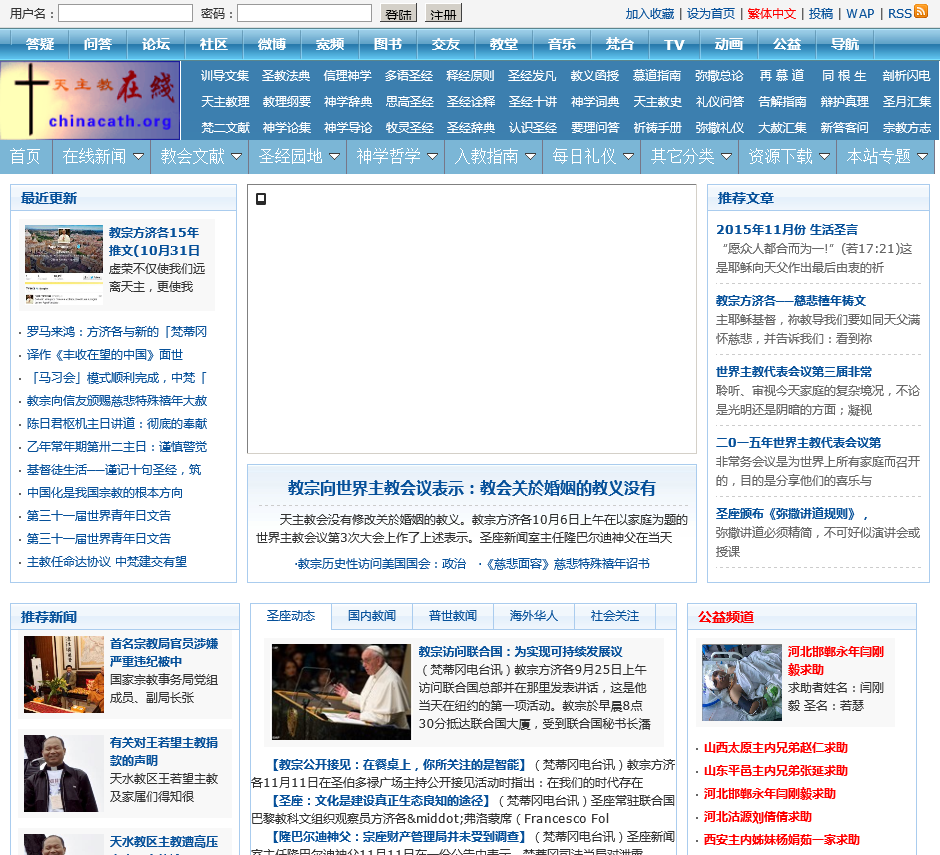Viewport: 940px width, 855px height.
Task: Open TV in the top navigation
Action: pyautogui.click(x=674, y=44)
